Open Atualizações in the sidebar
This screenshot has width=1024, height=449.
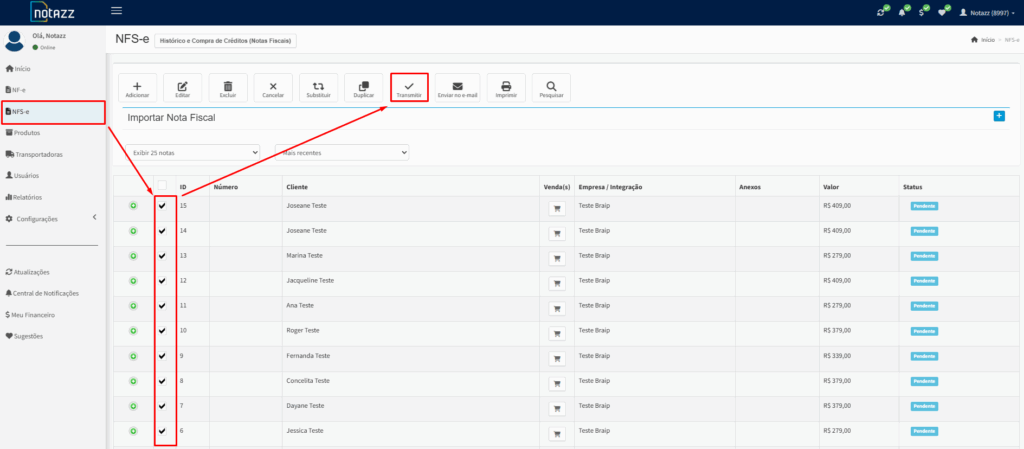(x=27, y=272)
